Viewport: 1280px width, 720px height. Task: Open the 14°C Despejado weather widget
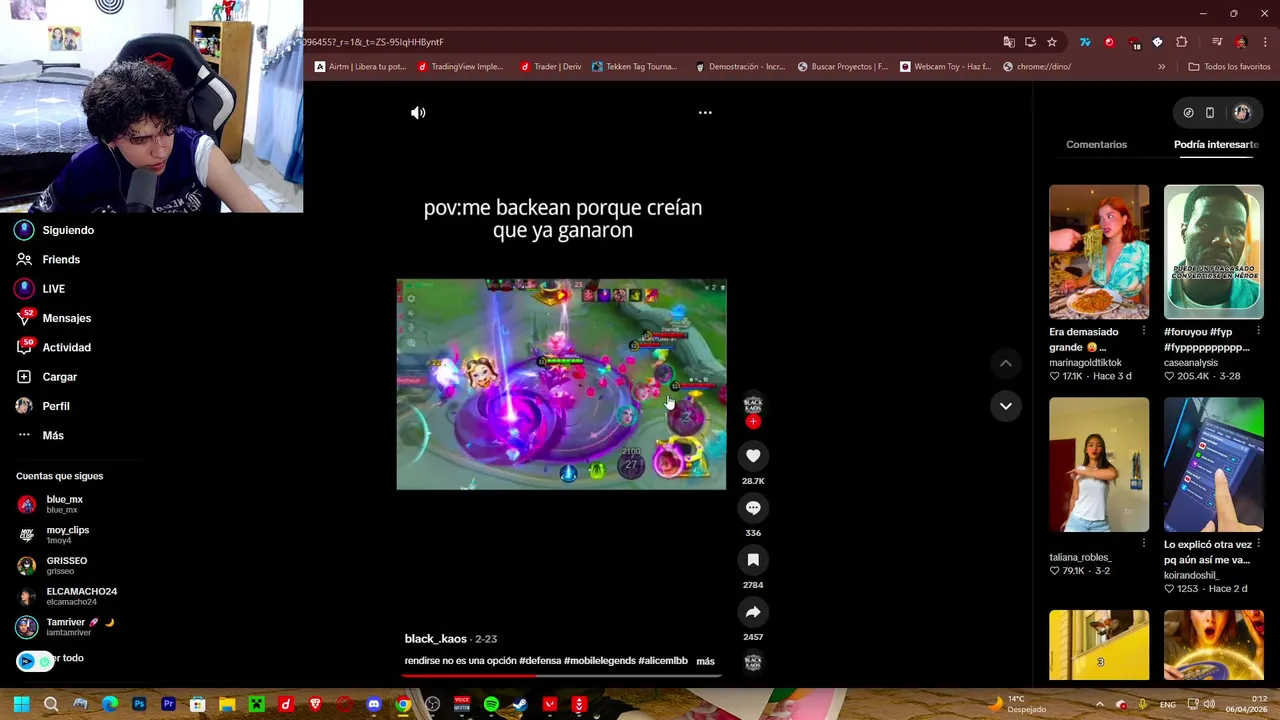1018,704
